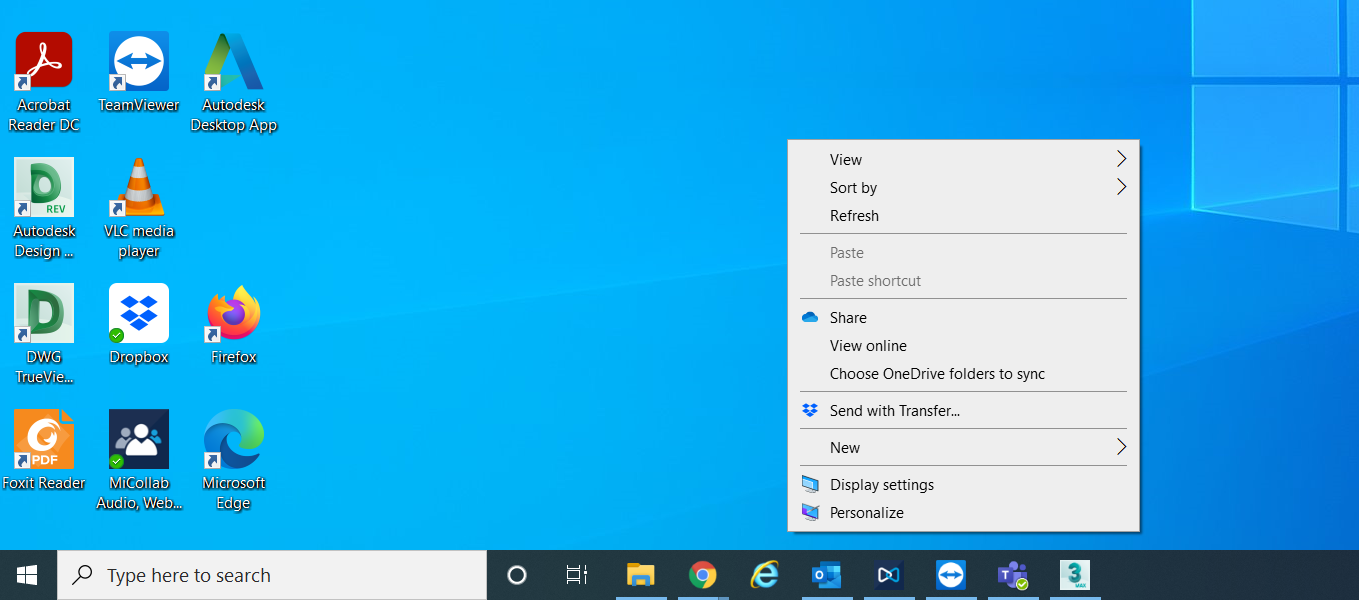Click the search box 'Type here to search'
Viewport: 1359px width, 600px height.
[272, 575]
